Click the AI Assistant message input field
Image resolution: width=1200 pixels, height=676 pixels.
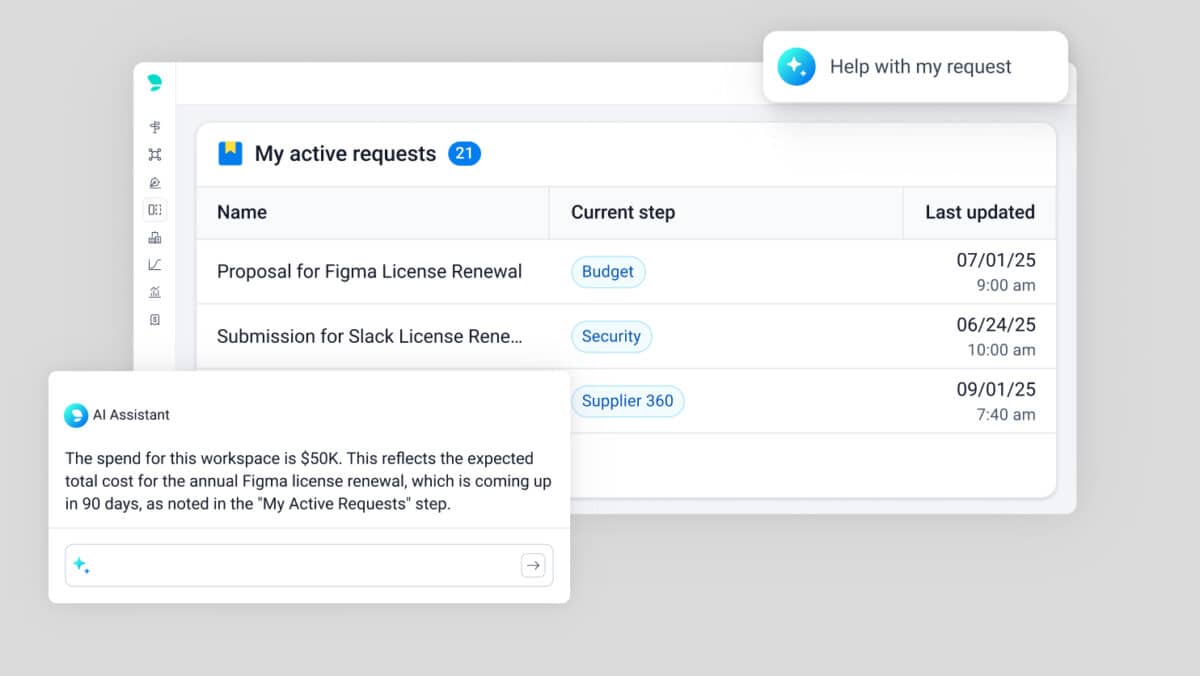(300, 566)
